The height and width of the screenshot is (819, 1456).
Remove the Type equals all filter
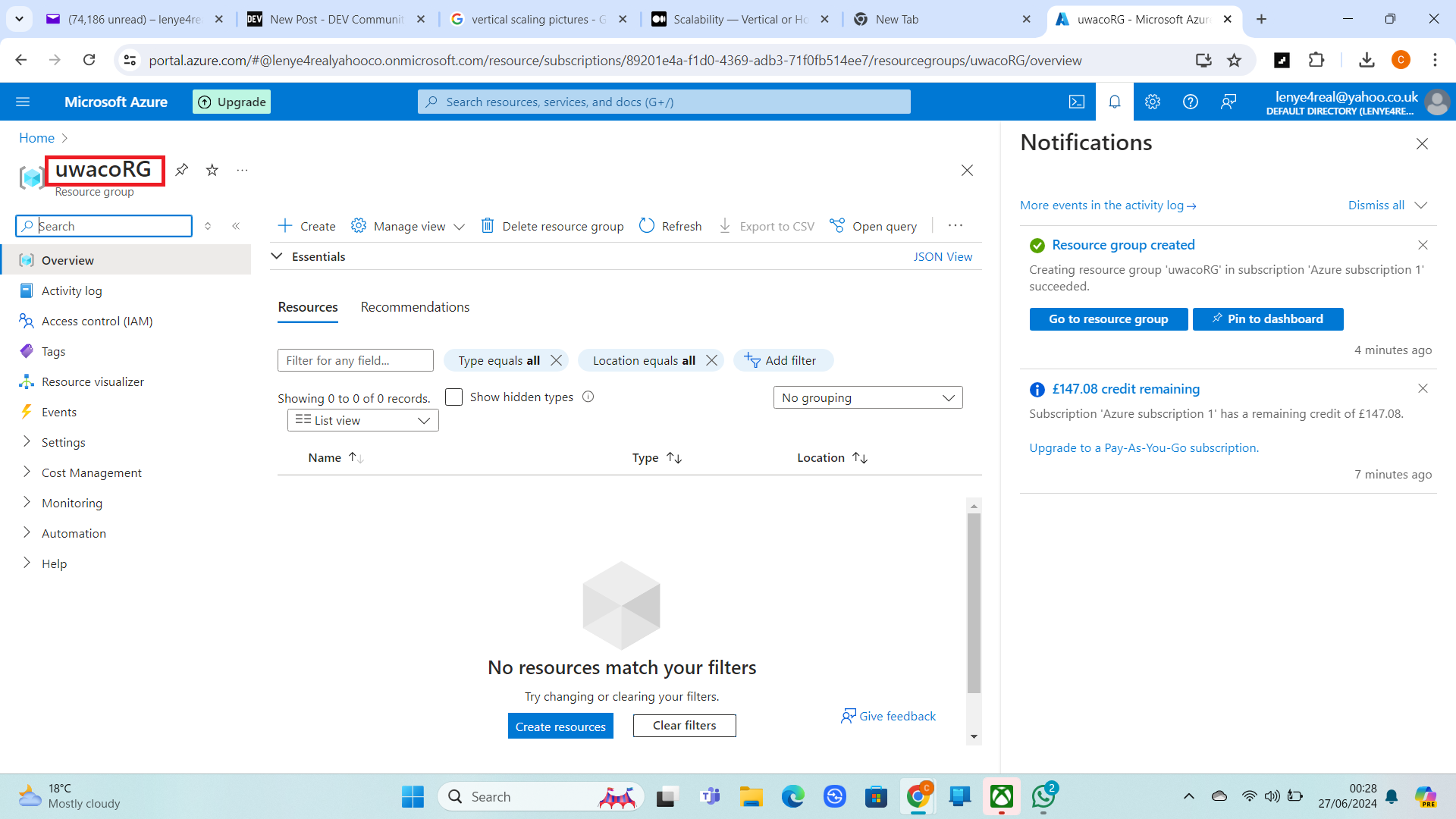pyautogui.click(x=557, y=360)
